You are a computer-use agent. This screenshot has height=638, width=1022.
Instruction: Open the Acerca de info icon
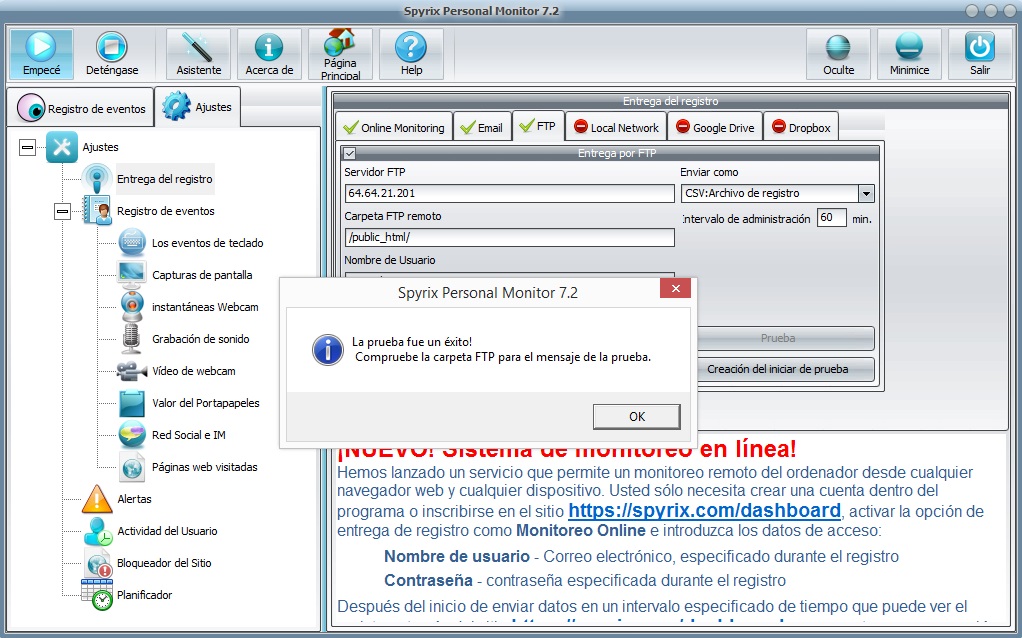tap(269, 47)
